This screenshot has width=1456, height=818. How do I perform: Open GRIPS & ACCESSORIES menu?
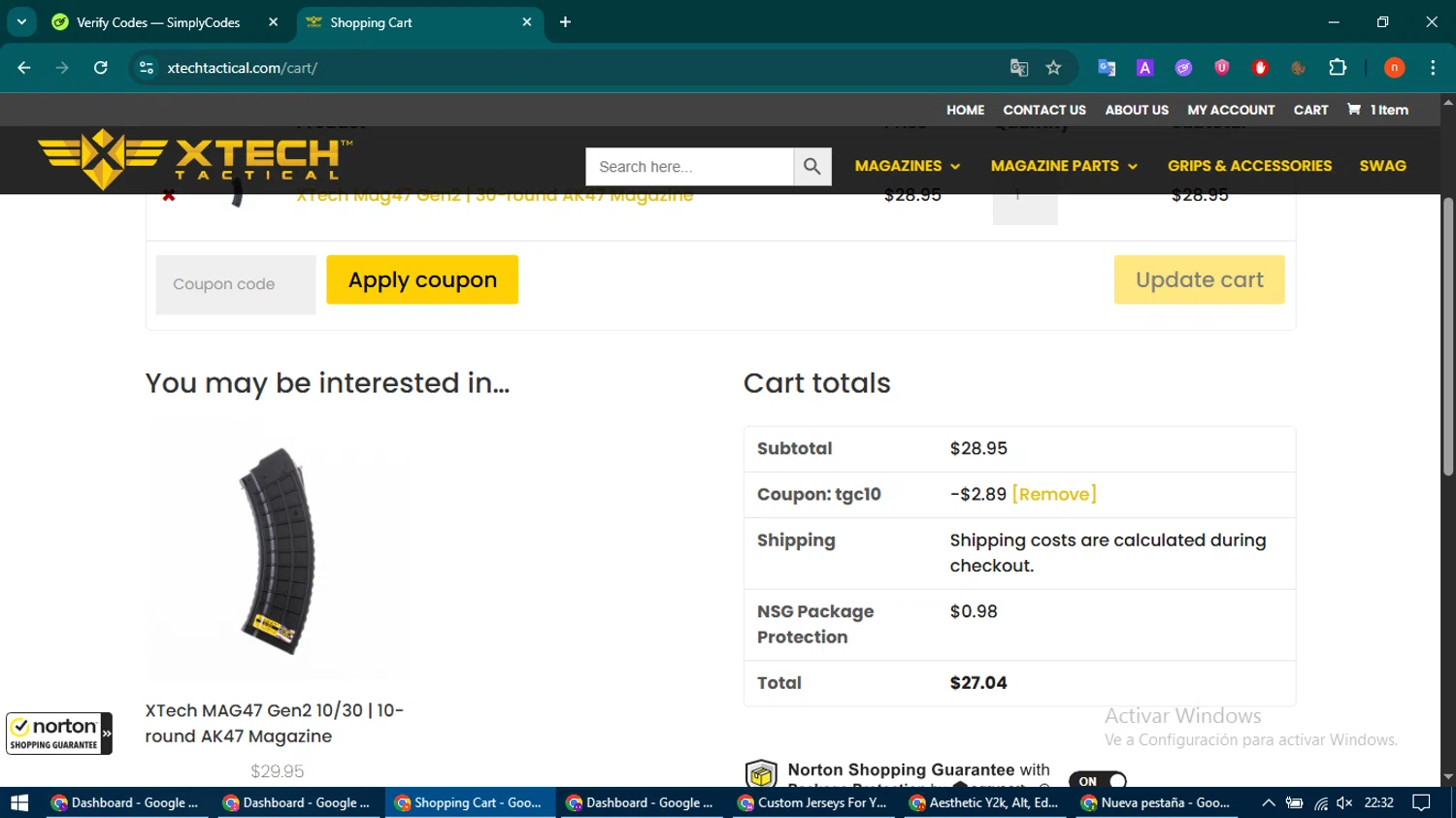pyautogui.click(x=1249, y=166)
